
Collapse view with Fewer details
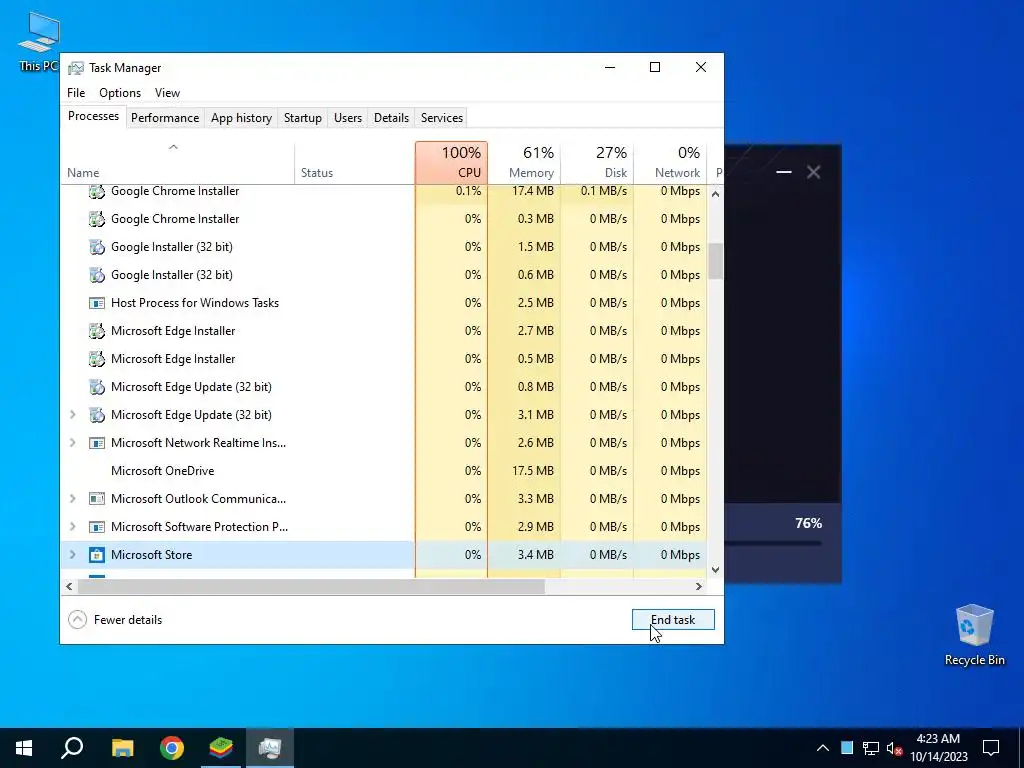coord(115,620)
